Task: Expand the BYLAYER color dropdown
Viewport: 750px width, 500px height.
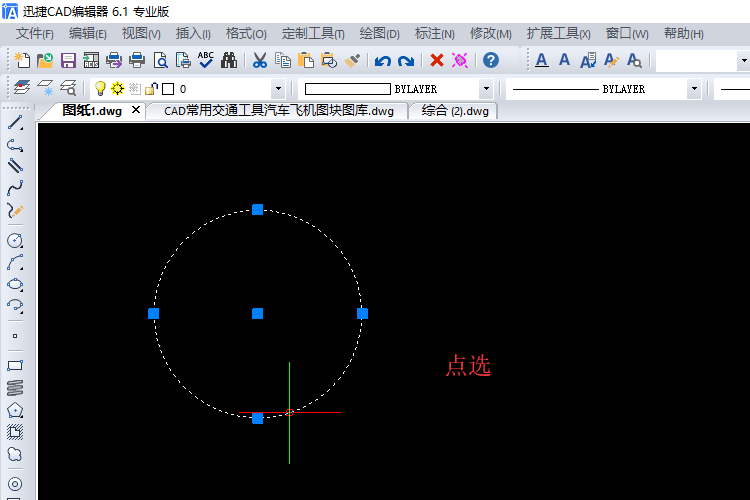Action: (x=486, y=89)
